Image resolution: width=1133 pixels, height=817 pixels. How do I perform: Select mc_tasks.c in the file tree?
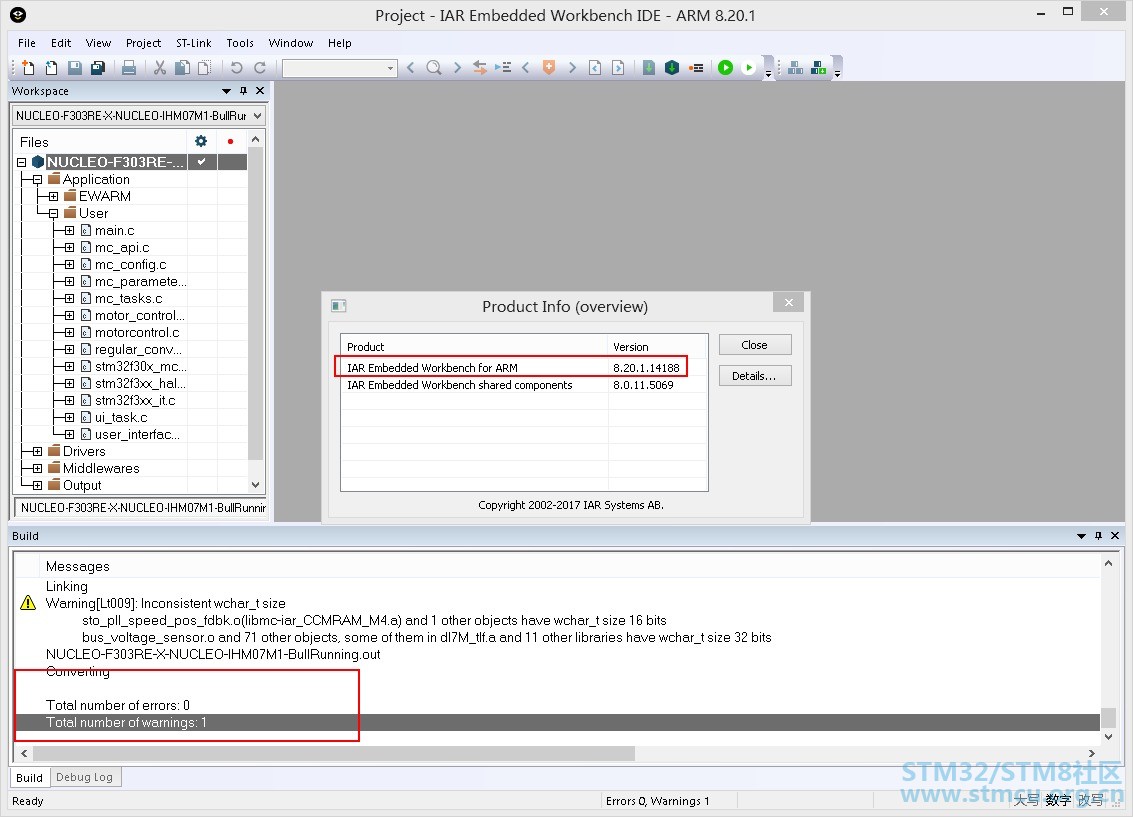click(129, 298)
